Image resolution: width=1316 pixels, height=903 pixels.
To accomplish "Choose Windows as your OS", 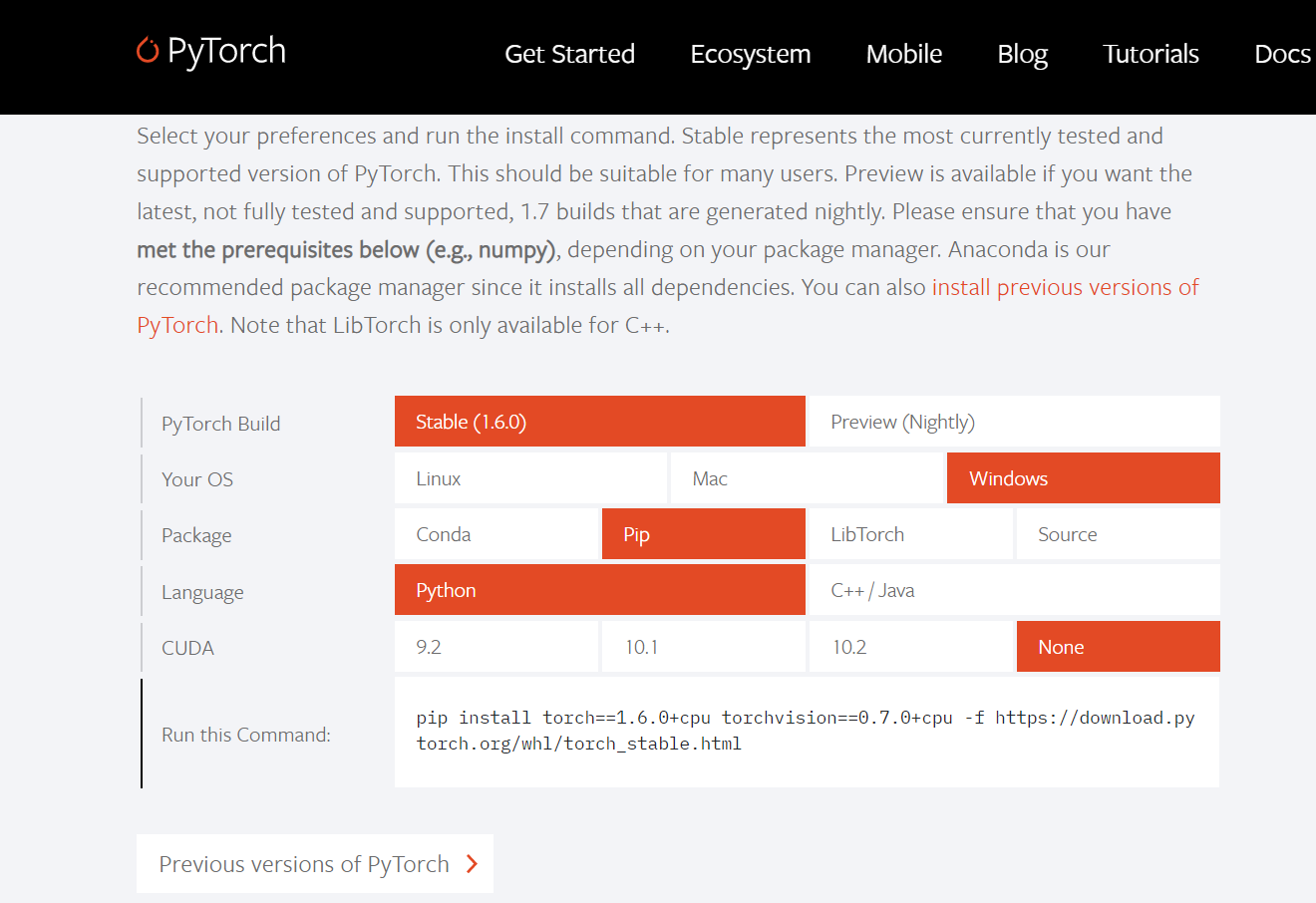I will pos(1084,478).
